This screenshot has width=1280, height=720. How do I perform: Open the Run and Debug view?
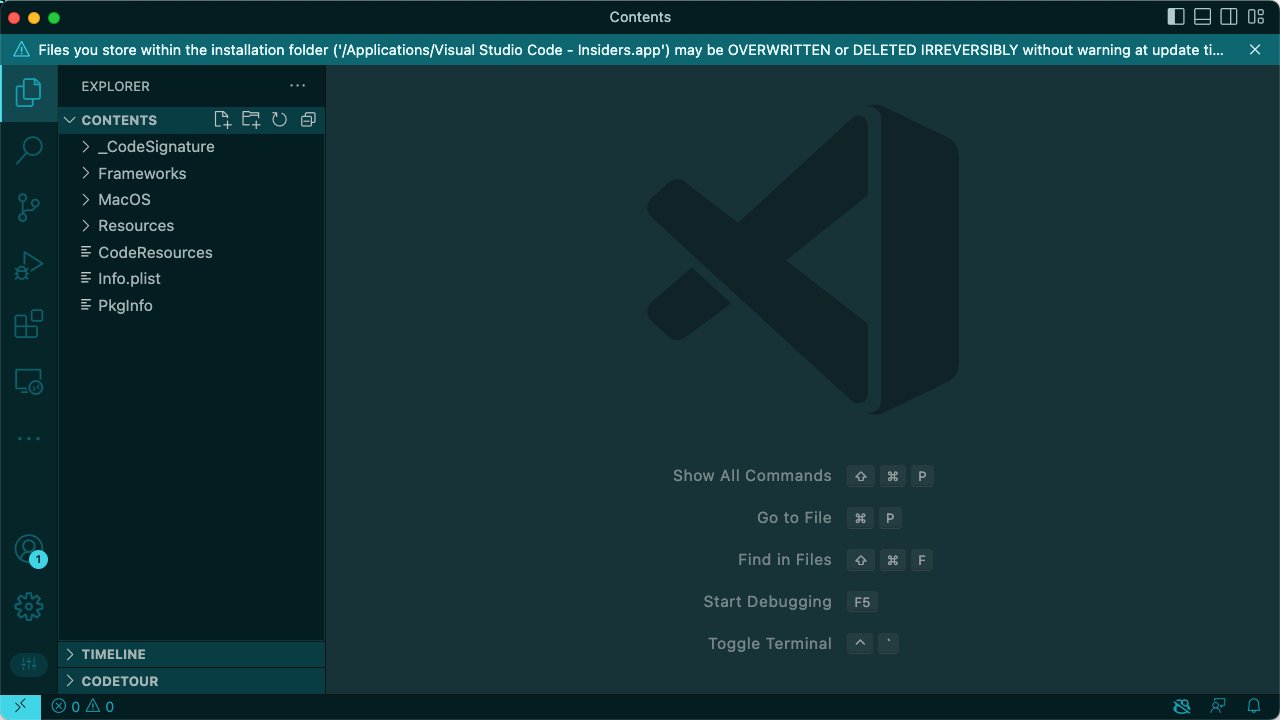point(29,266)
